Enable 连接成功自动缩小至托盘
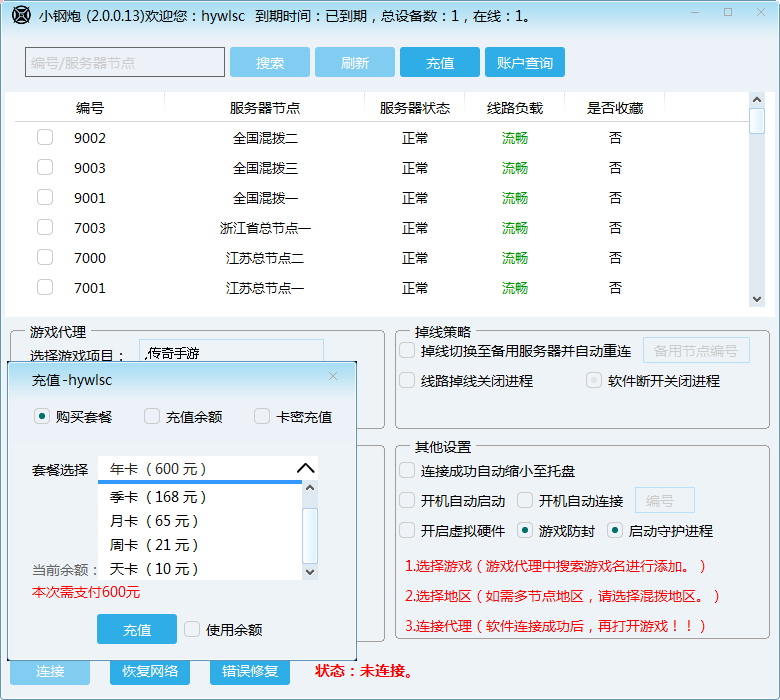Viewport: 780px width, 700px height. [x=407, y=470]
